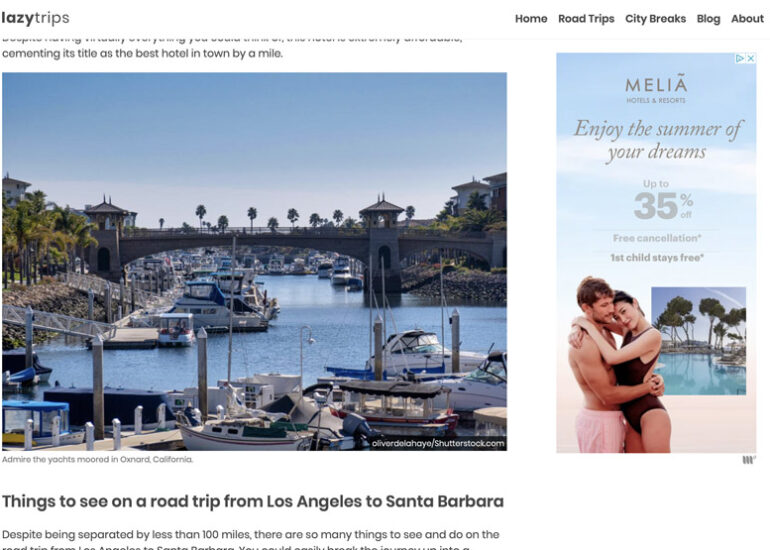Click the Melia Hotels & Resorts logo

656,88
